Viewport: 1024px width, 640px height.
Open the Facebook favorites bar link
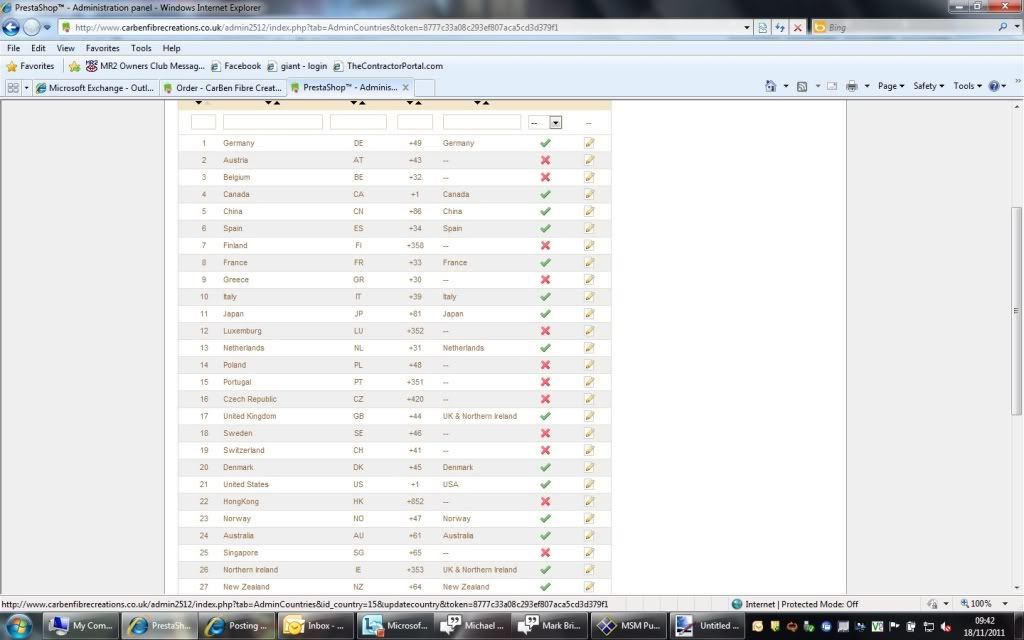point(235,66)
